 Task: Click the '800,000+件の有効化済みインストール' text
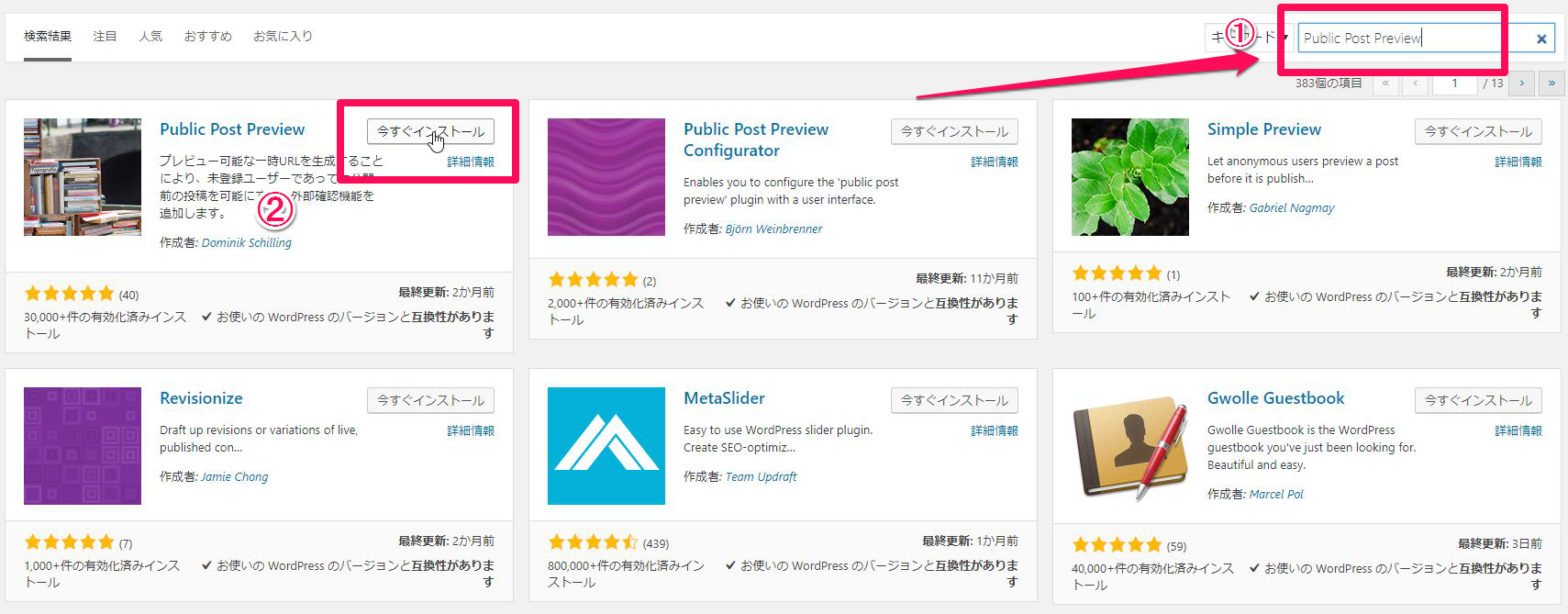coord(627,574)
